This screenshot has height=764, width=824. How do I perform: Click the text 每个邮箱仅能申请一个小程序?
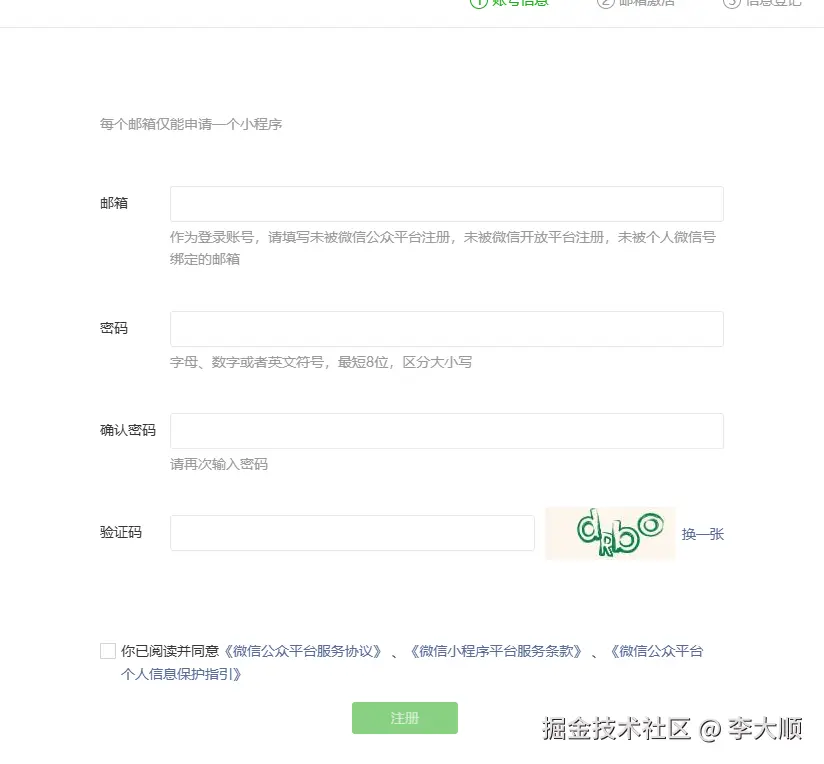(x=191, y=125)
